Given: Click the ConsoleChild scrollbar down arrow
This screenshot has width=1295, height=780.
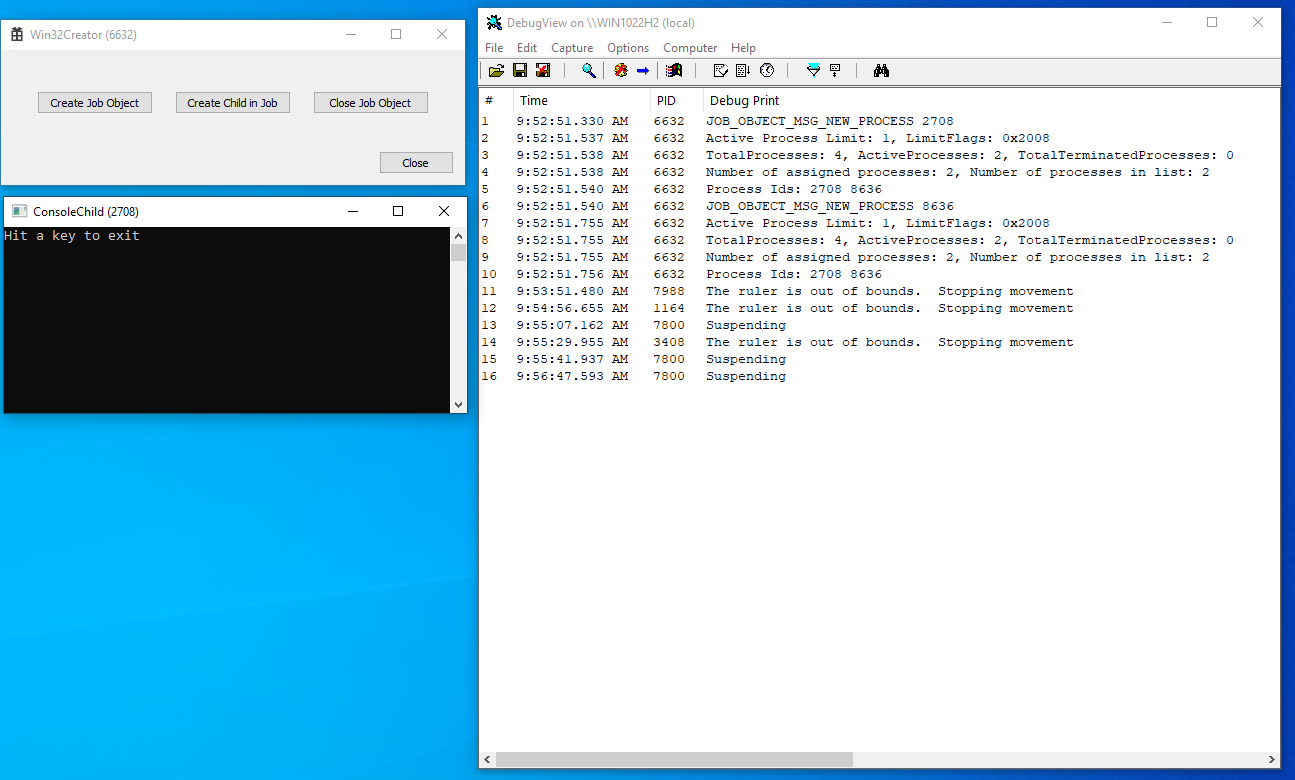Looking at the screenshot, I should click(459, 405).
